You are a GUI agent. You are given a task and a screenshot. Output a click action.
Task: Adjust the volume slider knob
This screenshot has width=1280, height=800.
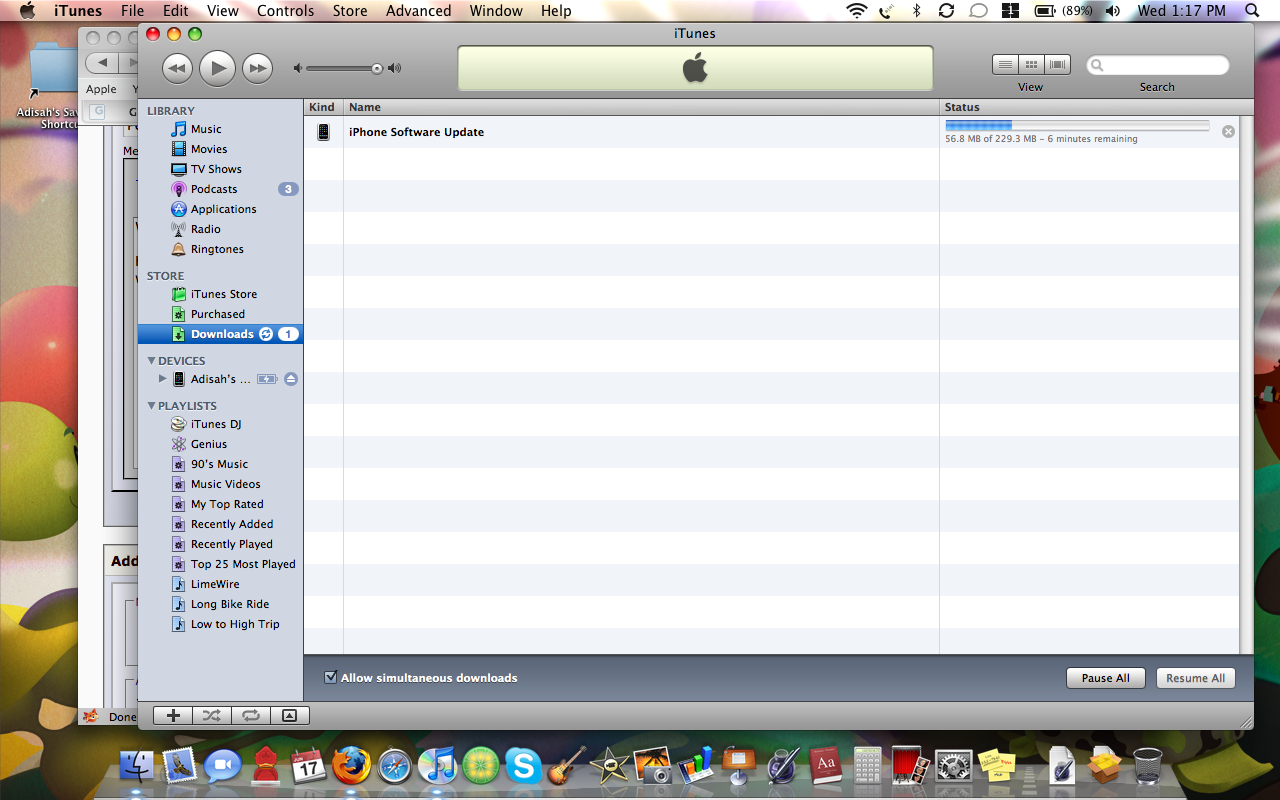coord(377,68)
